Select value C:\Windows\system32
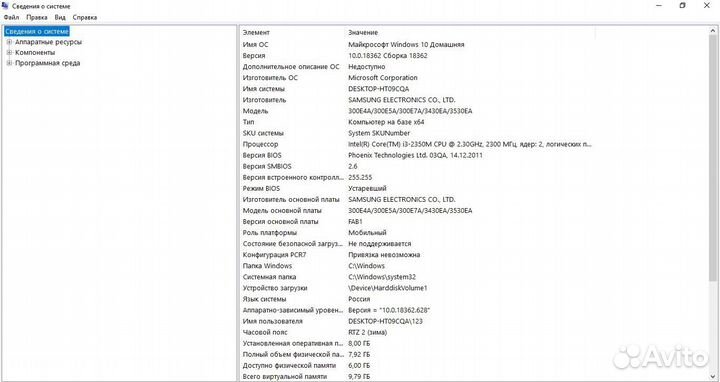The width and height of the screenshot is (720, 382). coord(382,277)
